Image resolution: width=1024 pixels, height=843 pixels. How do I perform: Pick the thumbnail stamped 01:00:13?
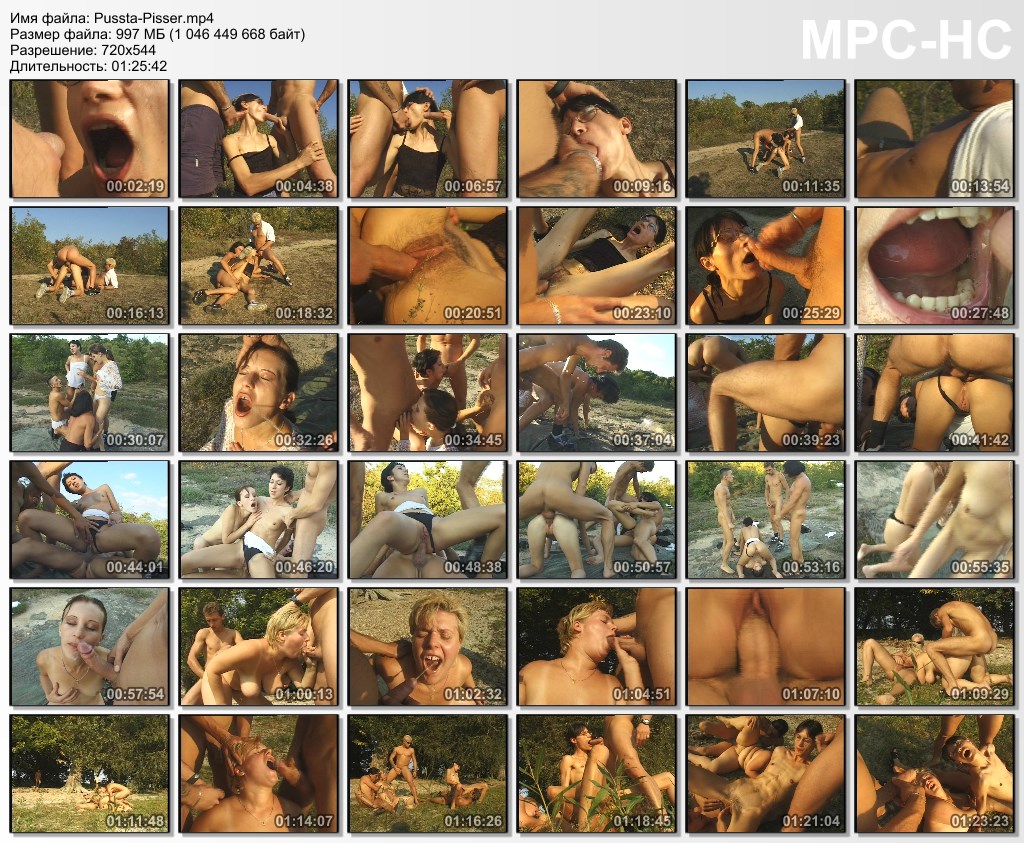tap(259, 646)
